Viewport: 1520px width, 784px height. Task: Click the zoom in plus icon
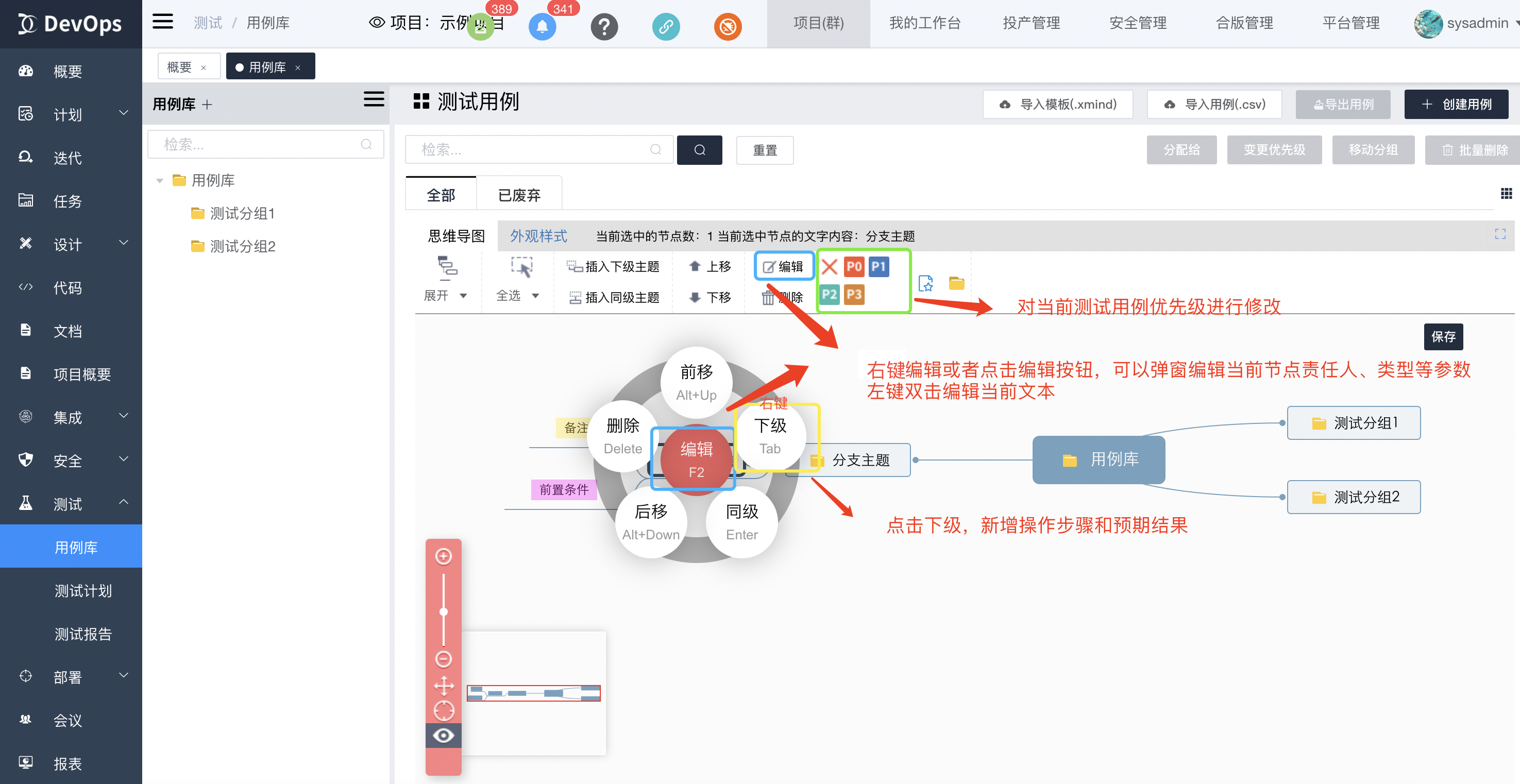[x=443, y=556]
